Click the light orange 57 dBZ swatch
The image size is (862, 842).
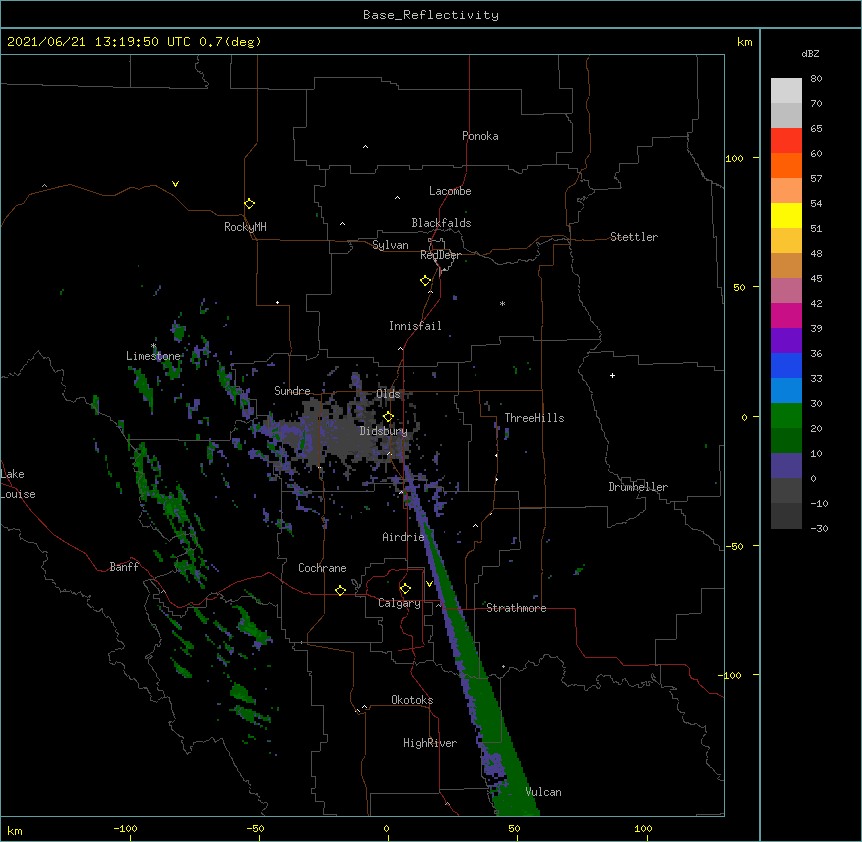tap(786, 191)
